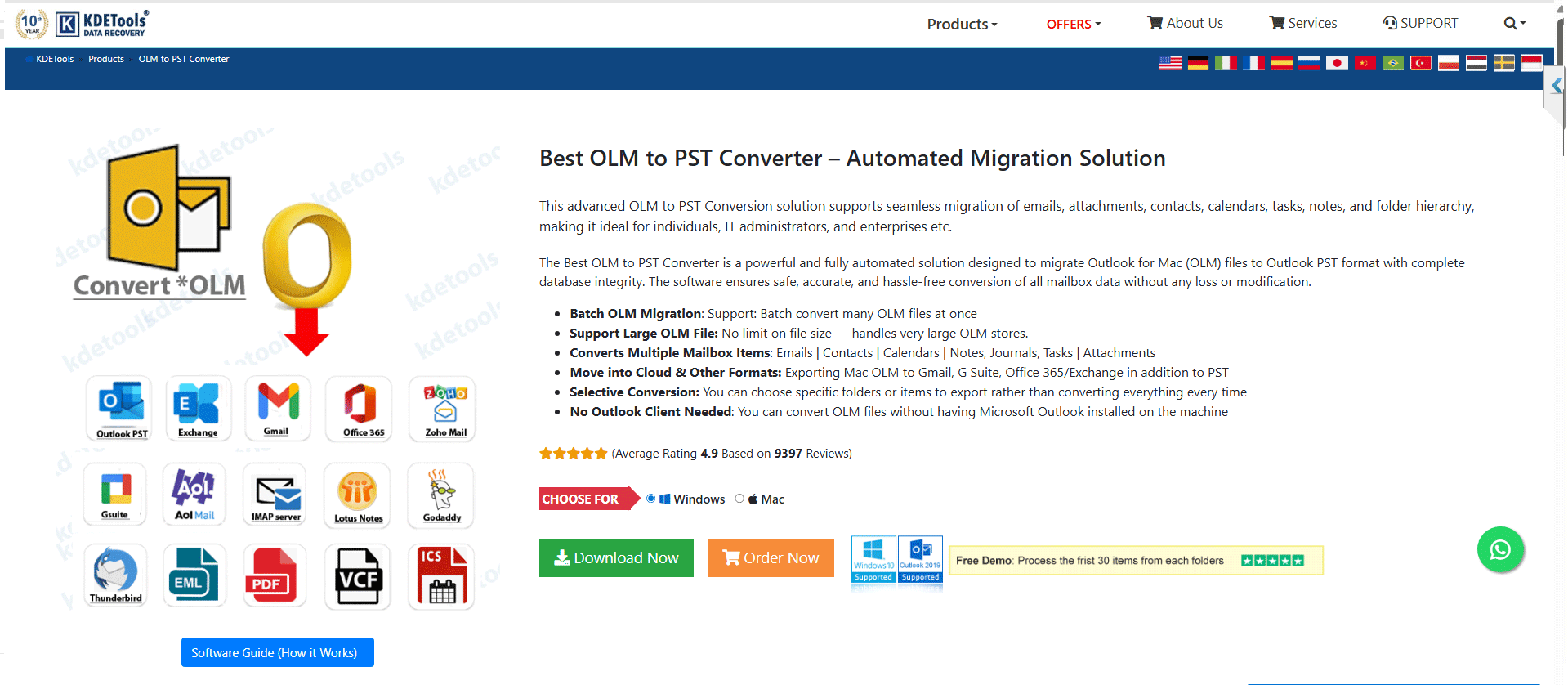
Task: Click the IMAP server format icon
Action: [275, 494]
